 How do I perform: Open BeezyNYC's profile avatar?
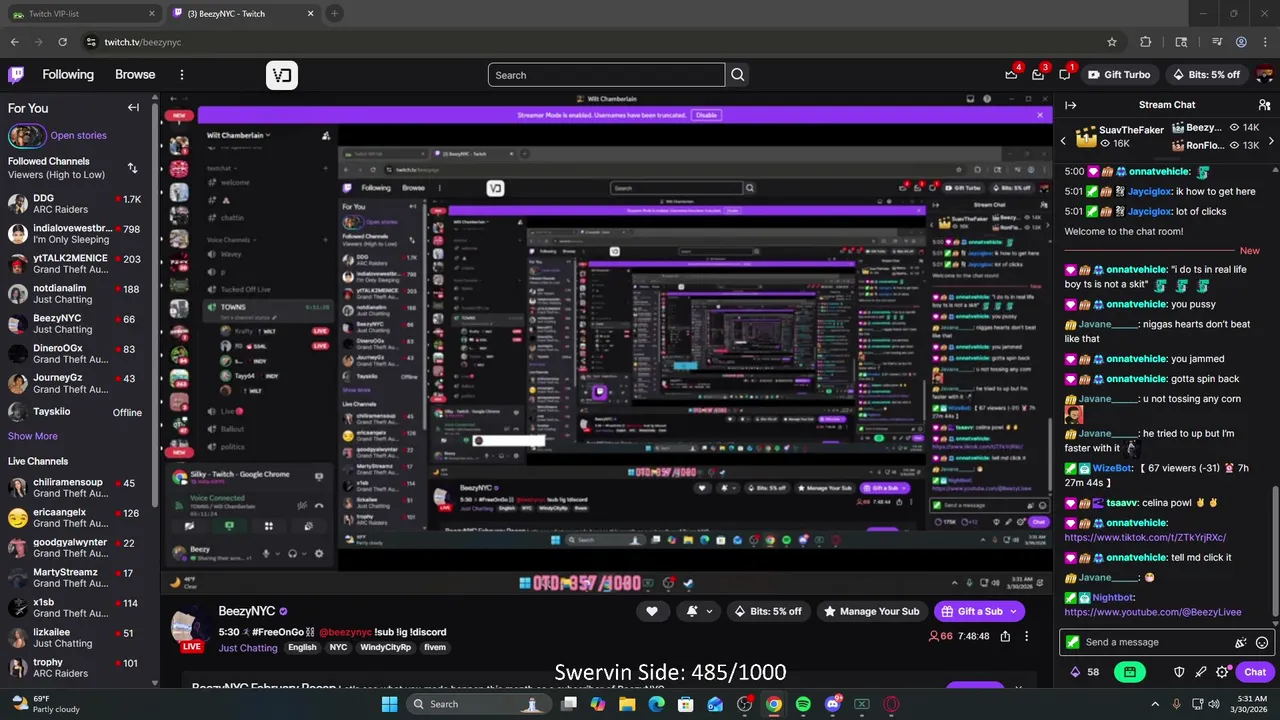(191, 628)
